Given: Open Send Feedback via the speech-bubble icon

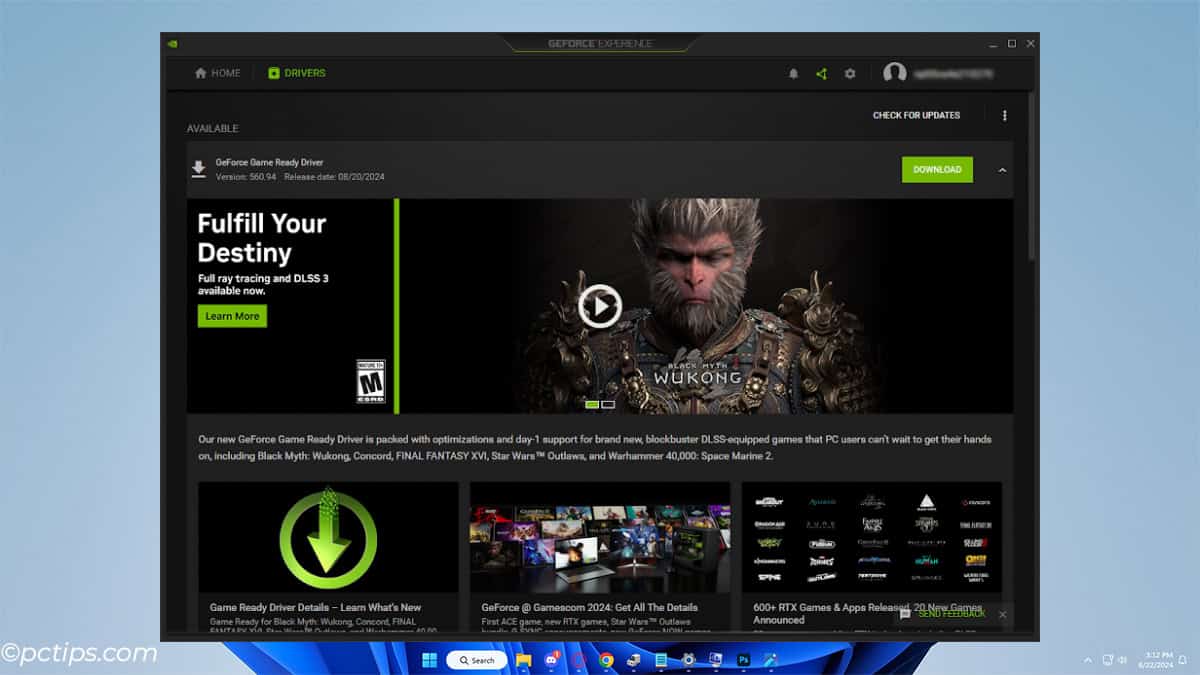Looking at the screenshot, I should coord(904,614).
